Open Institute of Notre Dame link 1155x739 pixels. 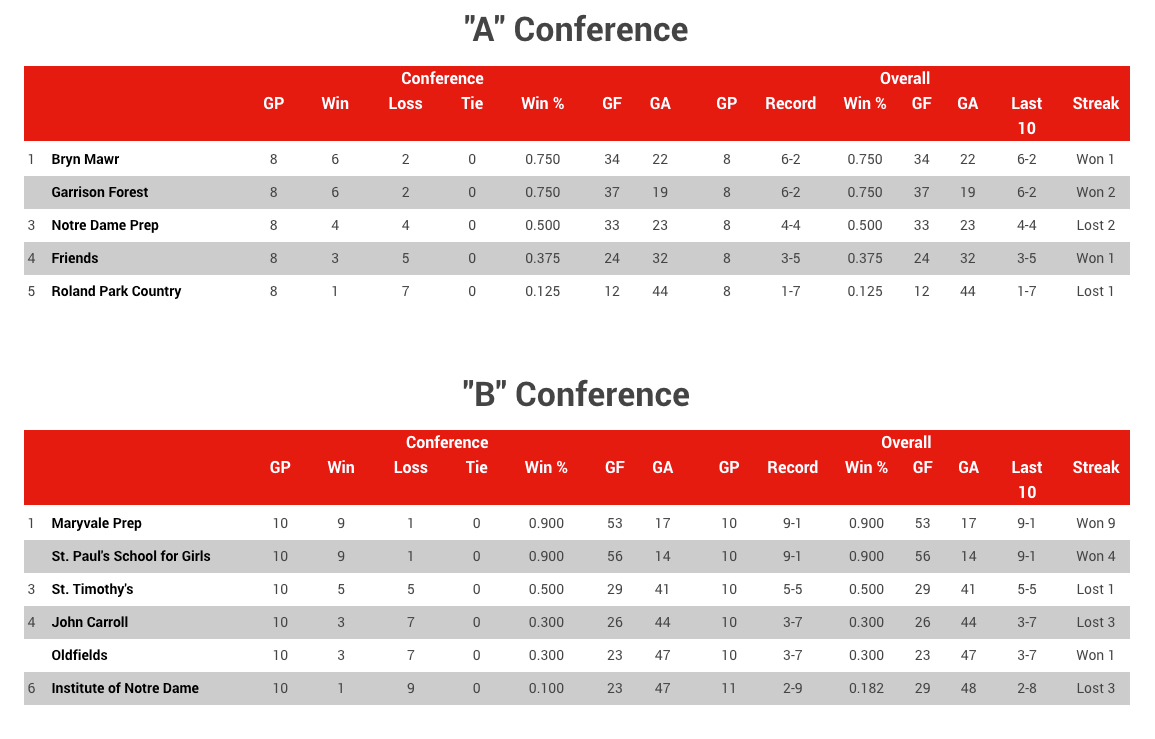tap(124, 688)
